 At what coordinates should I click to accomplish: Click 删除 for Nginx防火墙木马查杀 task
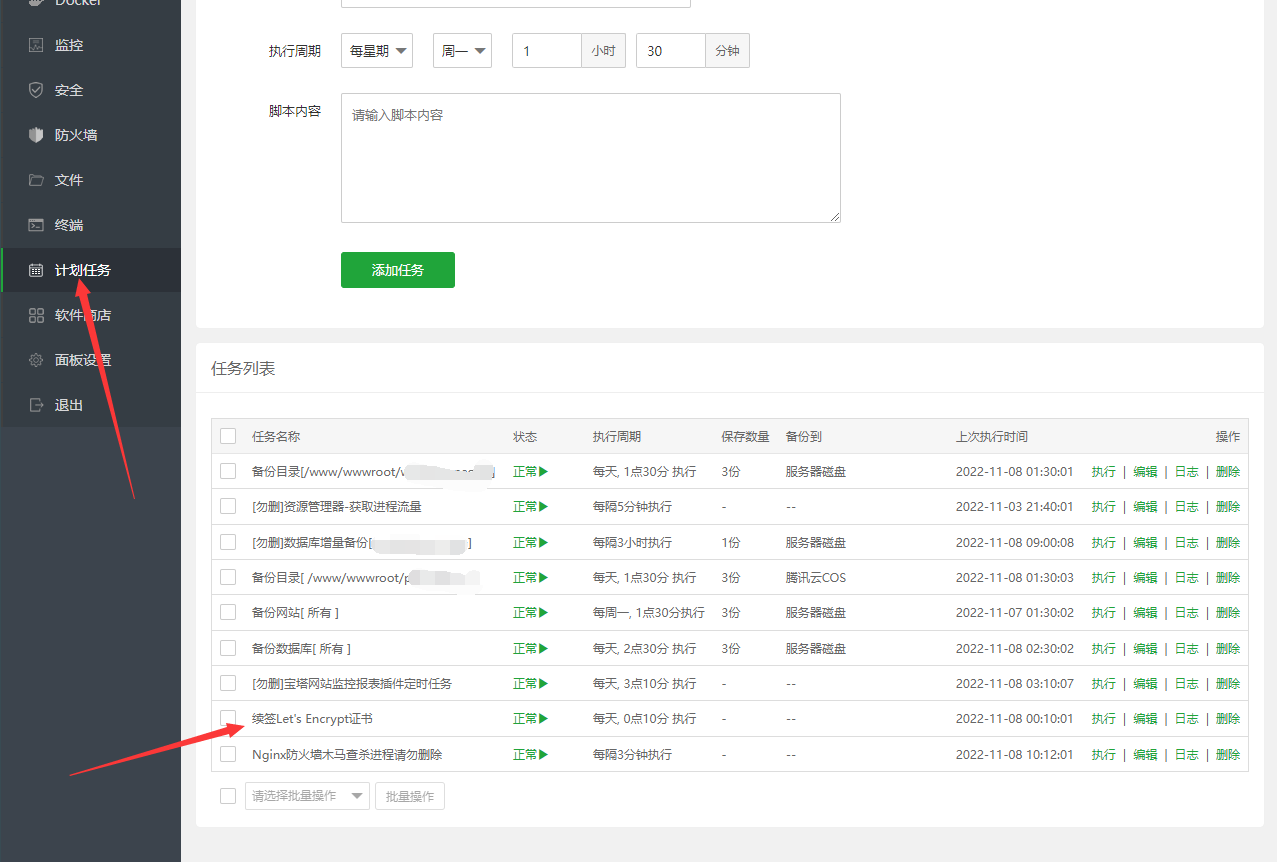click(1228, 754)
